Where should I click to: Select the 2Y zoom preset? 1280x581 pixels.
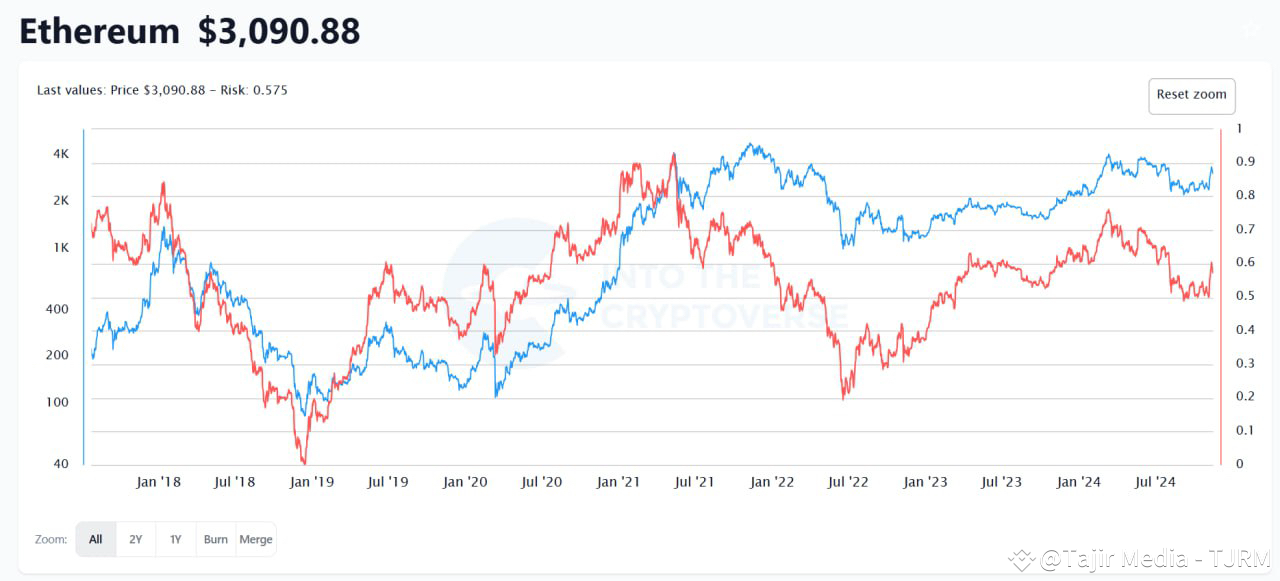pos(136,539)
